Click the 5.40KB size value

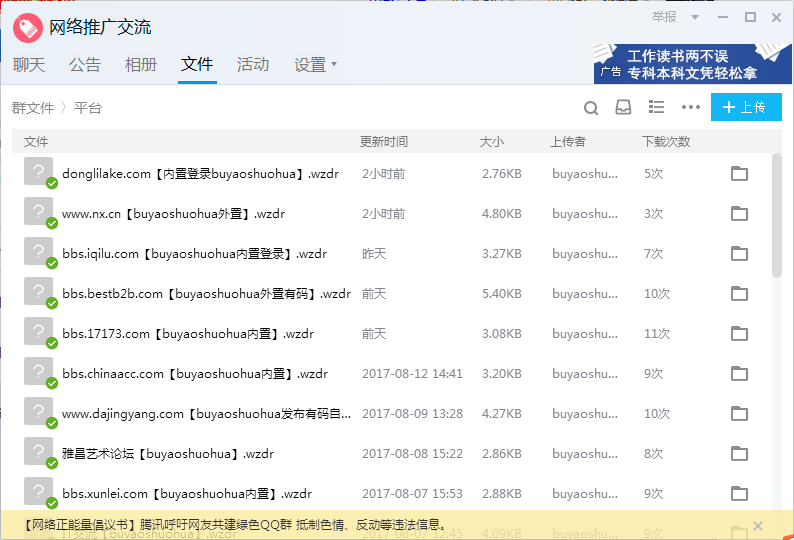click(502, 294)
